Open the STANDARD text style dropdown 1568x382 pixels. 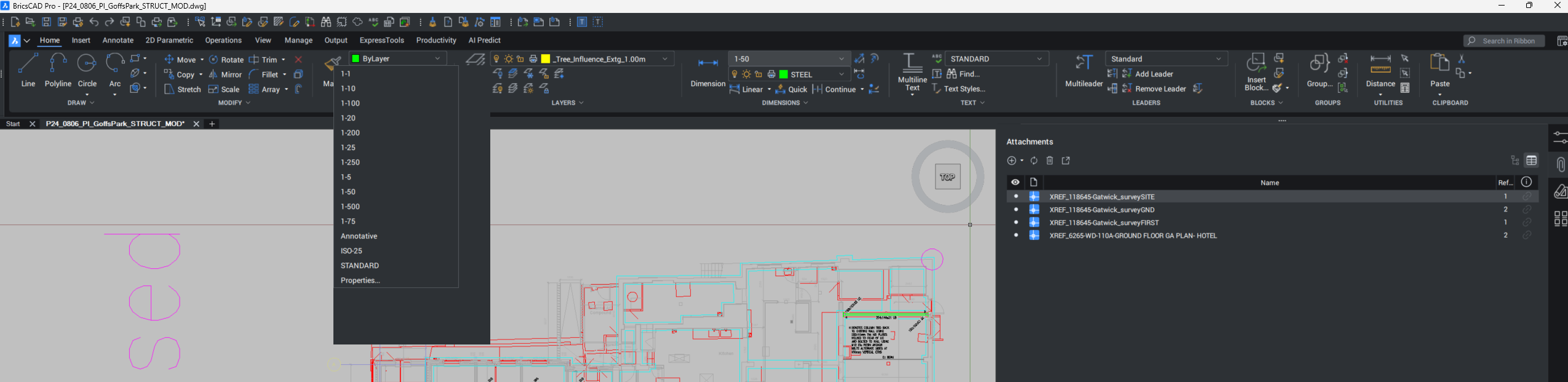tap(1039, 59)
